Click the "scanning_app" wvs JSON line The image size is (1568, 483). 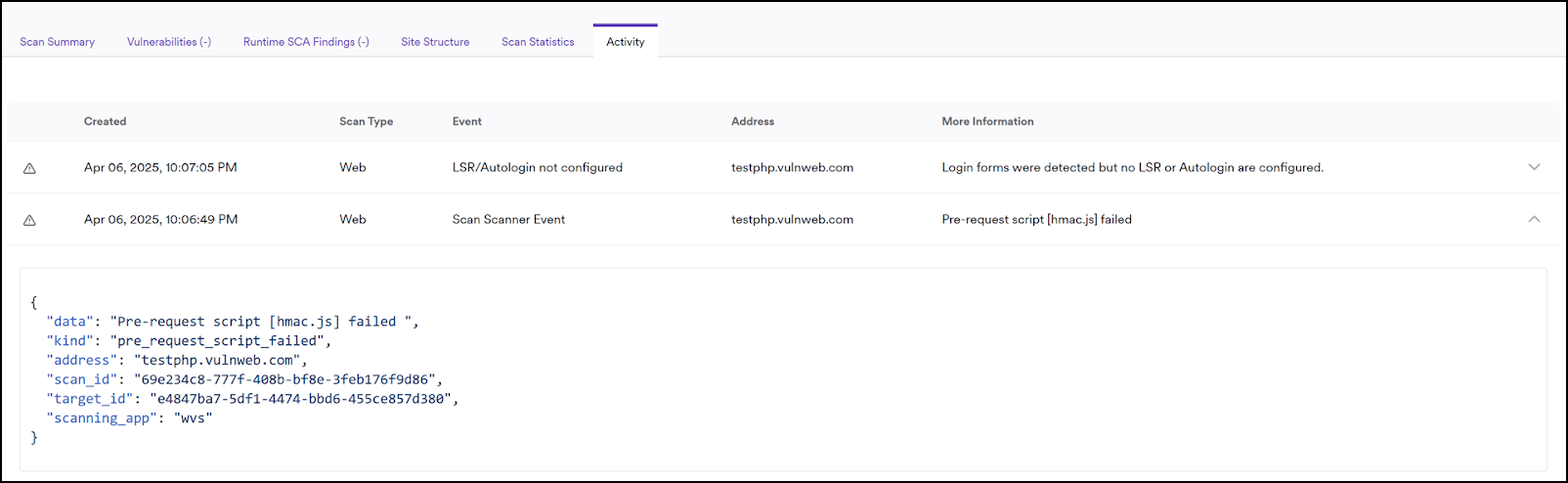129,418
